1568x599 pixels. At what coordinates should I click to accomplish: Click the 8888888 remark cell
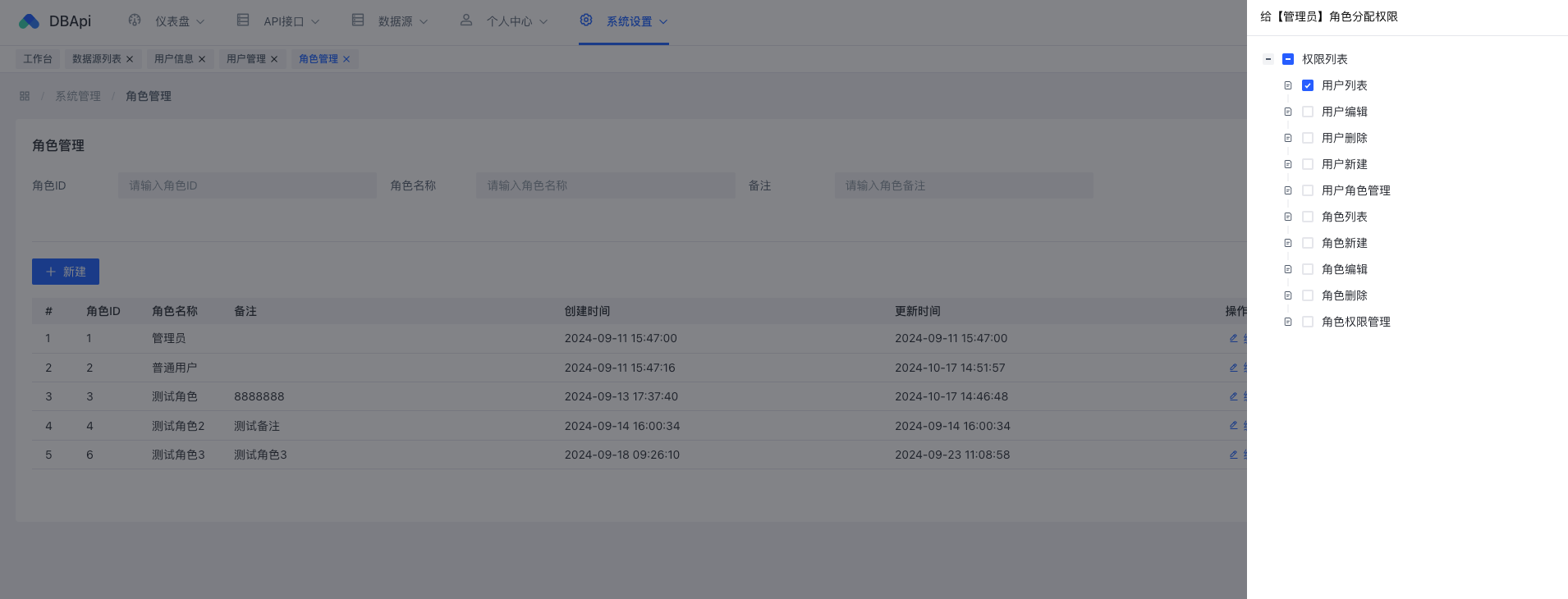pyautogui.click(x=259, y=396)
